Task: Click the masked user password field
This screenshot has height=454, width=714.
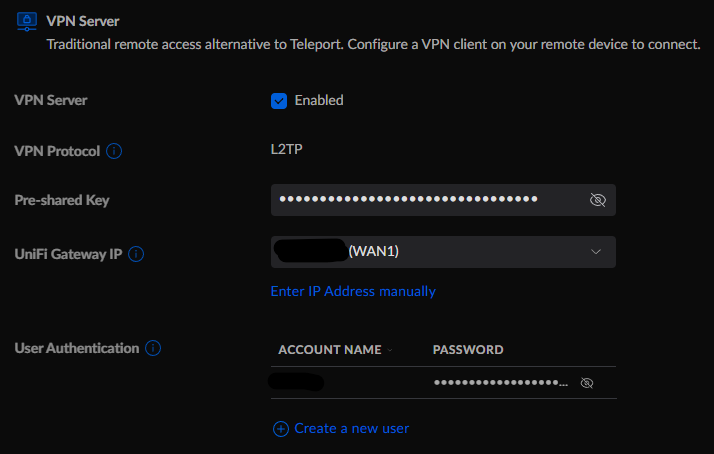Action: (501, 383)
